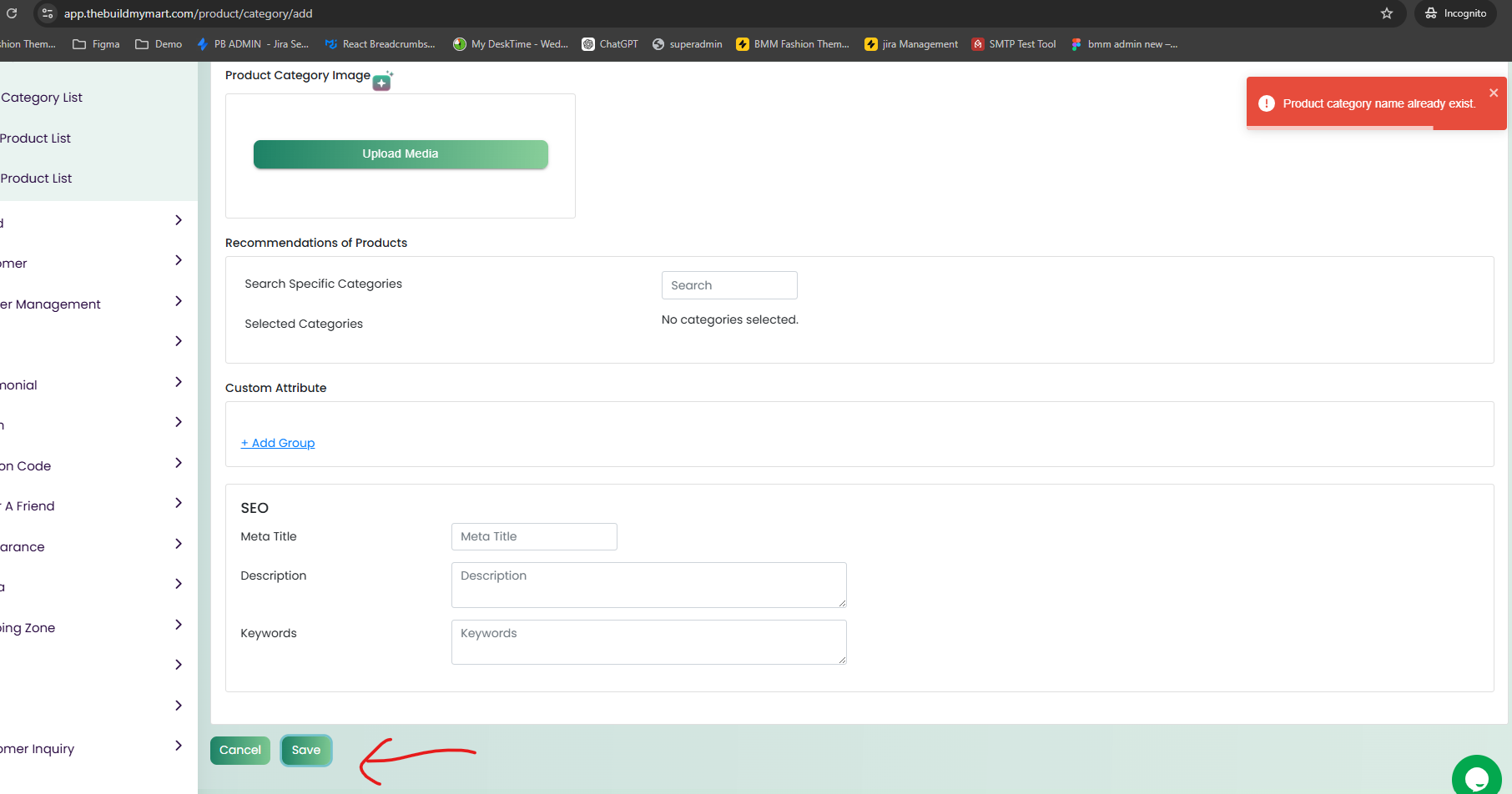Viewport: 1512px width, 794px height.
Task: Bookmark this page with star icon
Action: pos(1387,13)
